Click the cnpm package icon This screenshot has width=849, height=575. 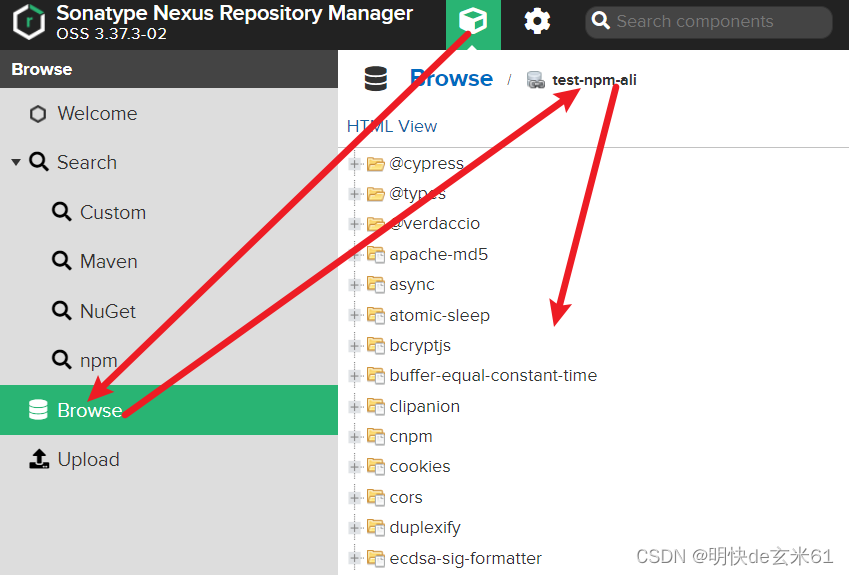coord(376,436)
